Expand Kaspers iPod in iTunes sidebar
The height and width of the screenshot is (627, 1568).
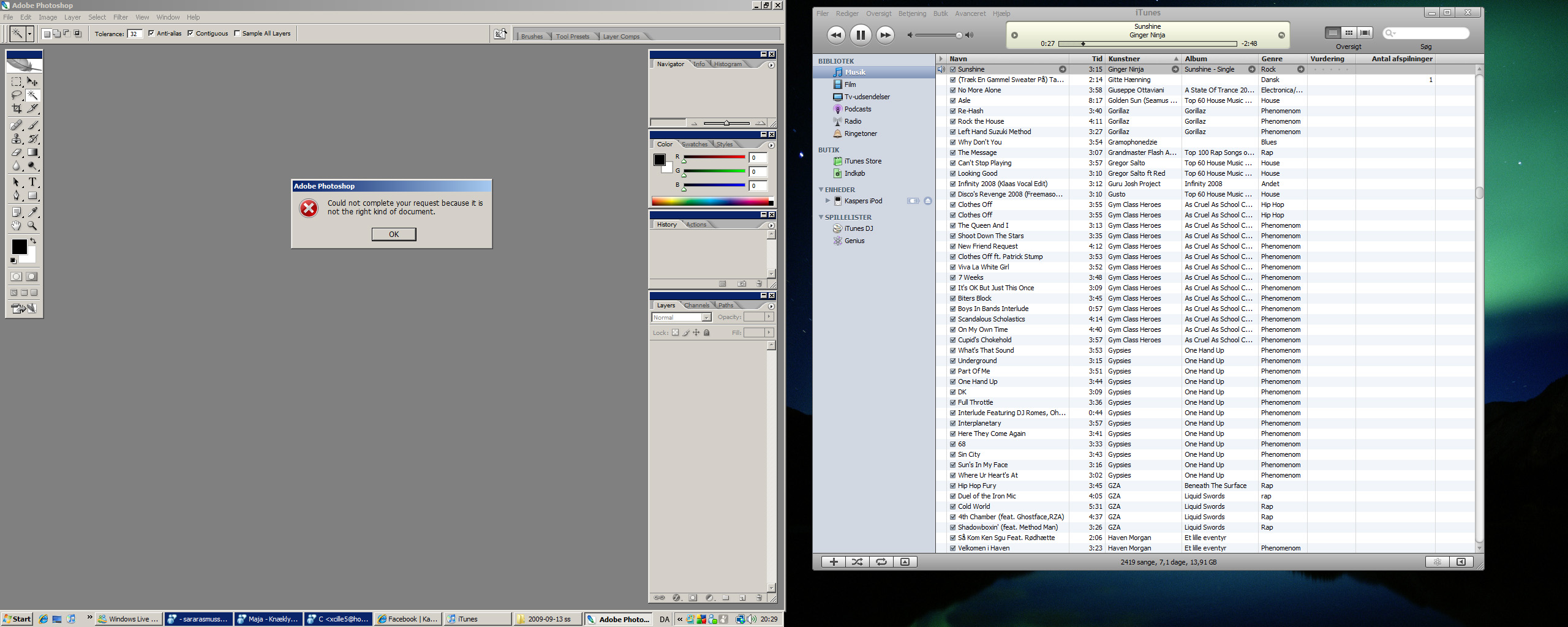click(827, 201)
